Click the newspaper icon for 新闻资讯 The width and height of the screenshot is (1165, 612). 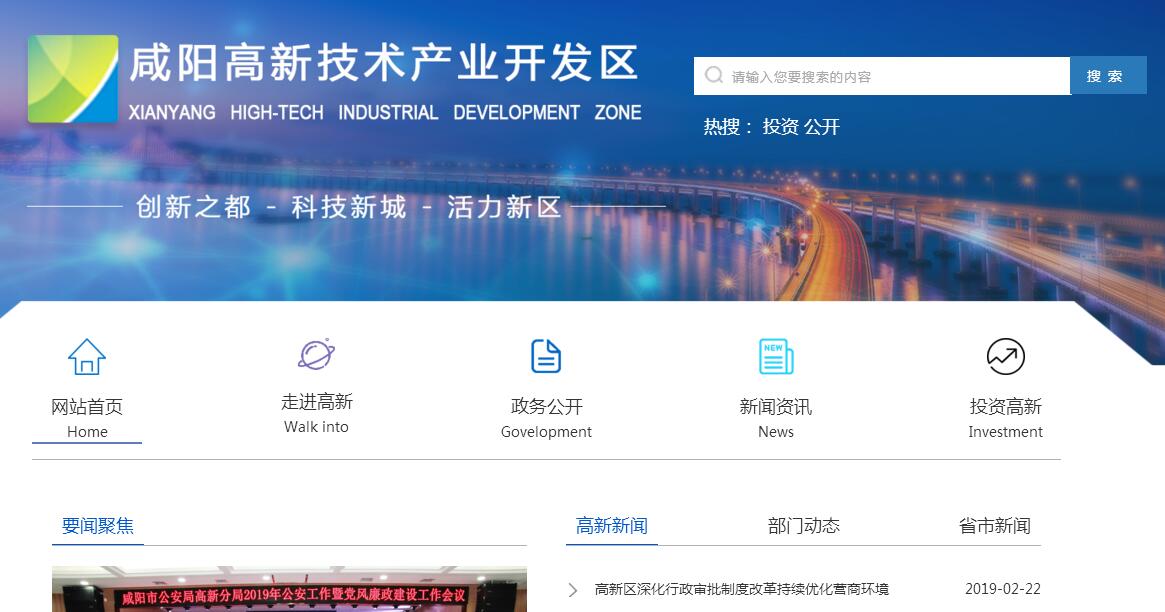point(776,356)
